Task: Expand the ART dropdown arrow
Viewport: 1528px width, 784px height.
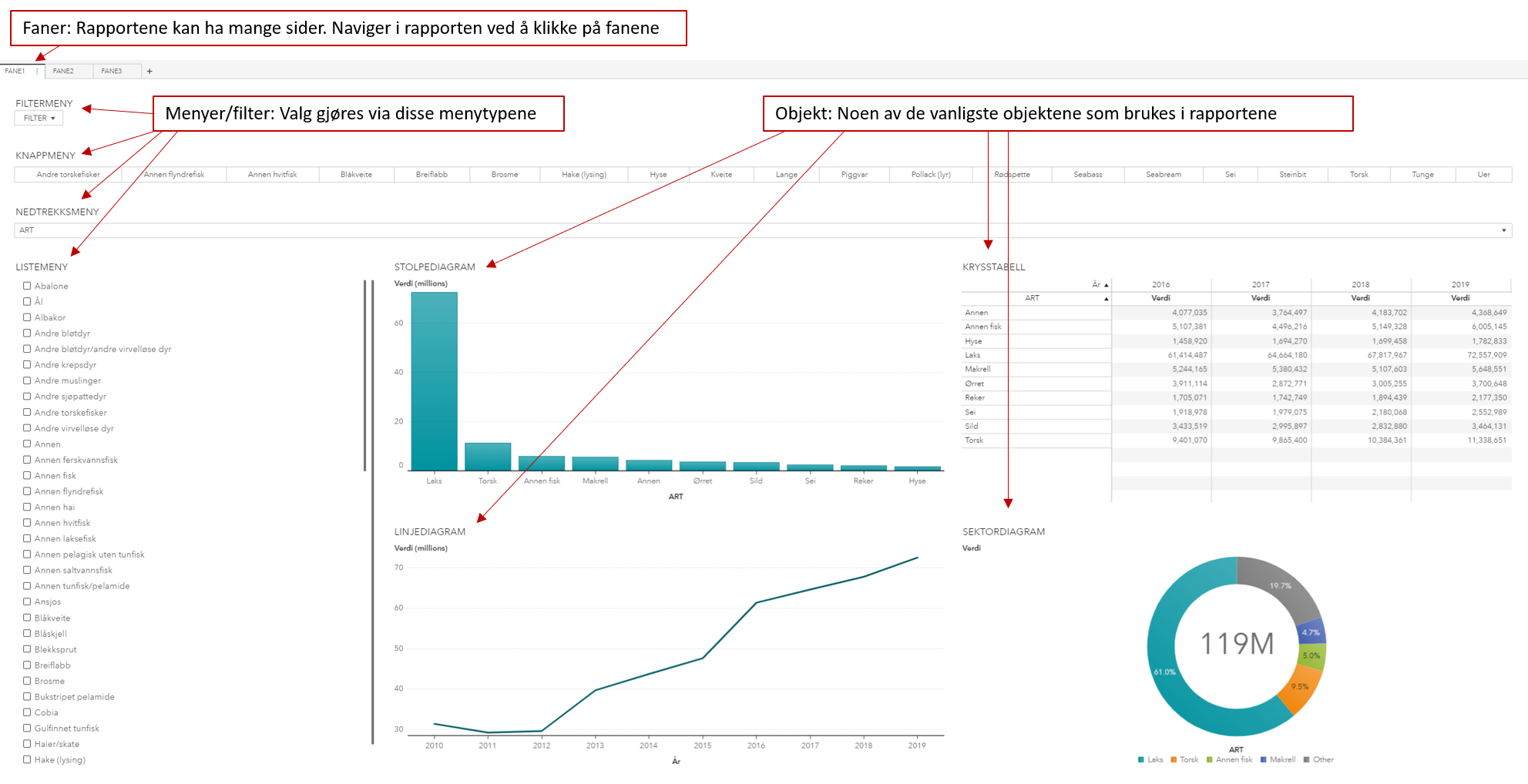Action: [1503, 230]
